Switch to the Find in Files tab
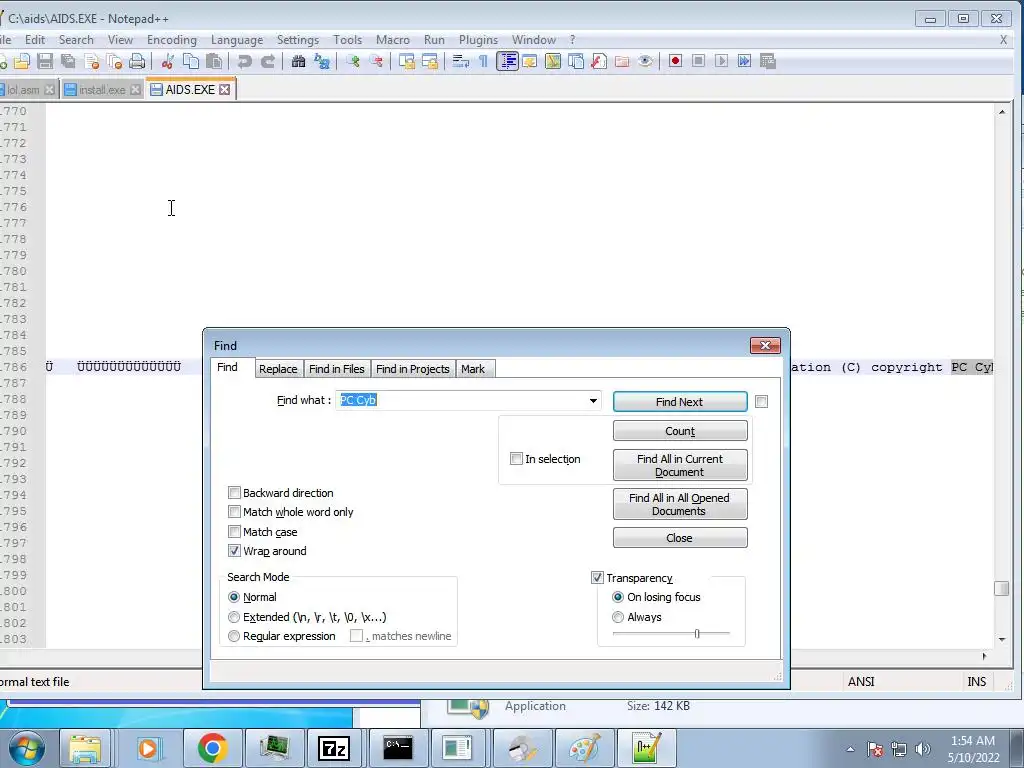 pos(336,369)
